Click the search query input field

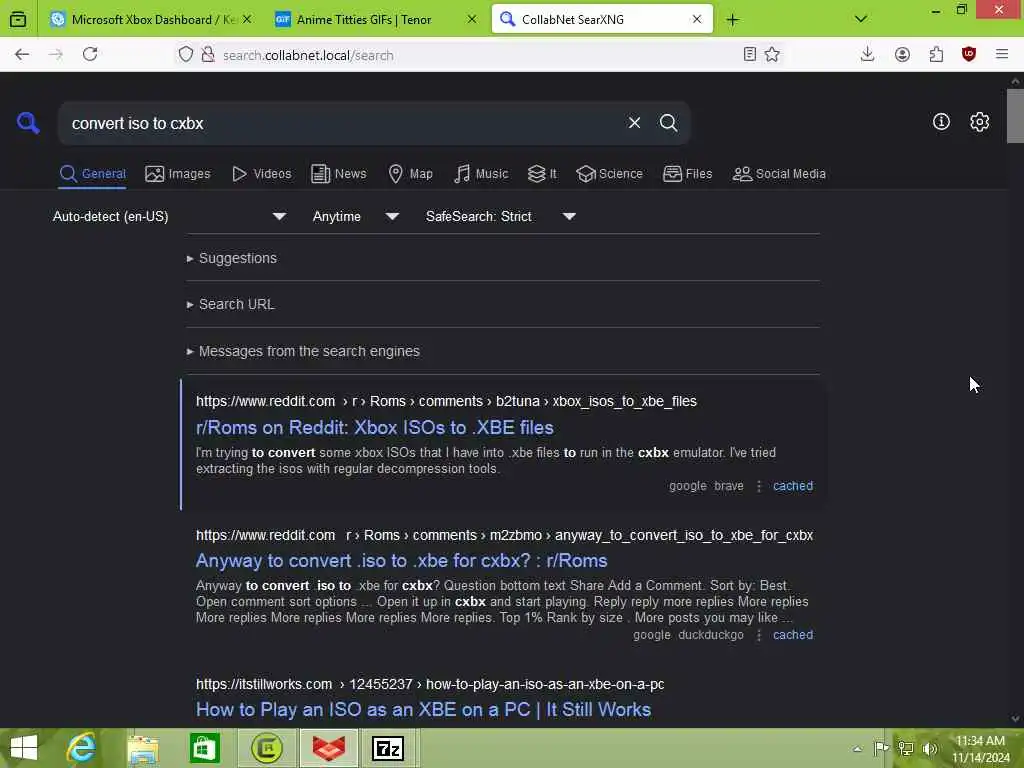pos(343,123)
